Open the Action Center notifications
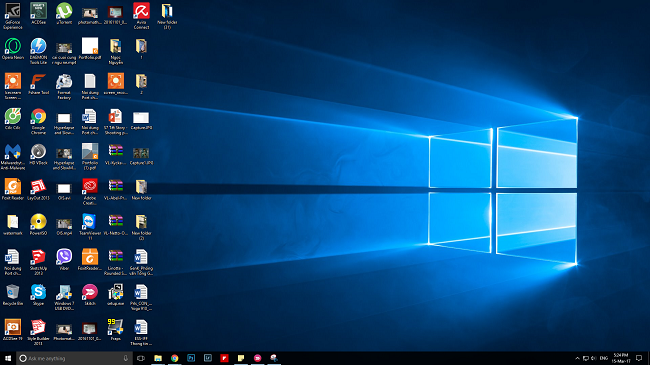Viewport: 650px width, 365px height. (639, 358)
